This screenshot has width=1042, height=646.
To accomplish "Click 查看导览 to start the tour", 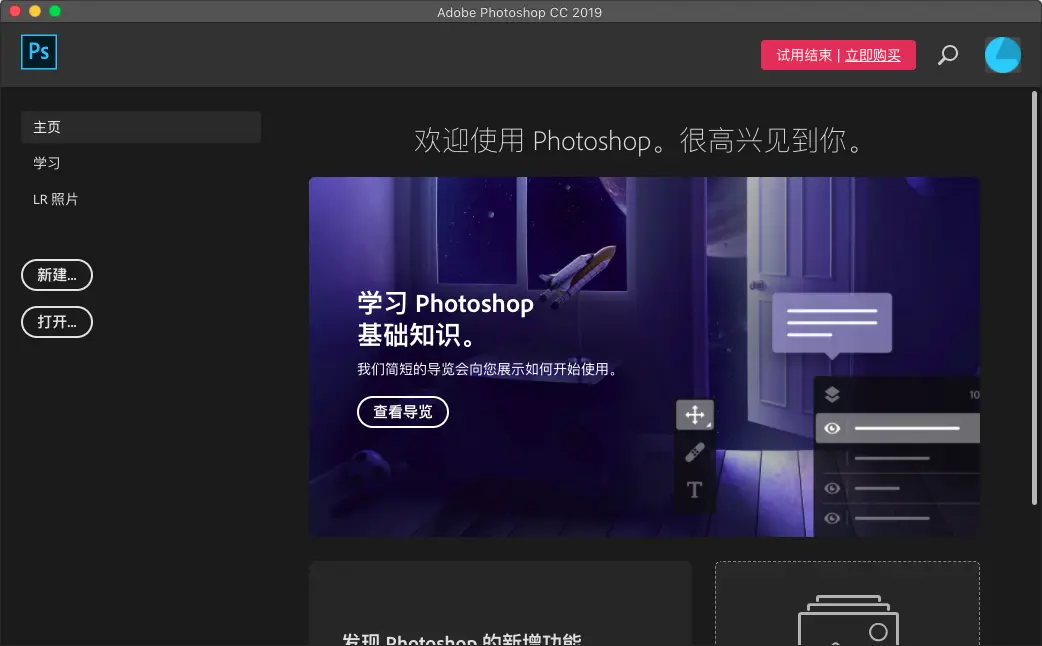I will point(403,412).
